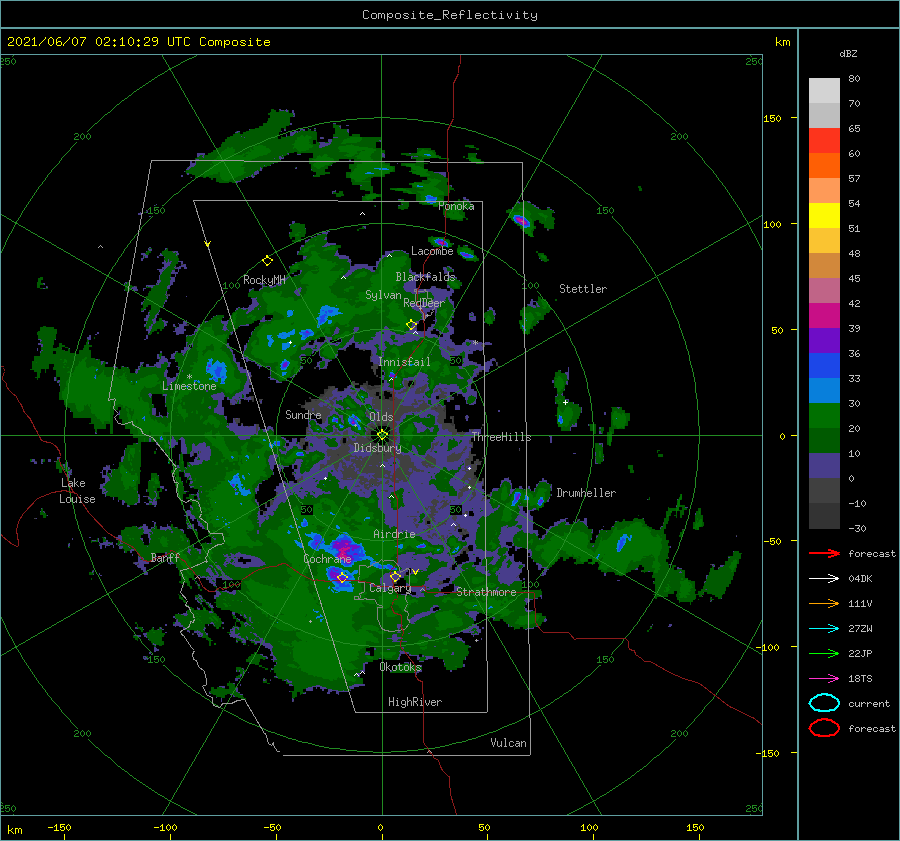Select the 20 dBZ green color swatch

click(x=824, y=440)
